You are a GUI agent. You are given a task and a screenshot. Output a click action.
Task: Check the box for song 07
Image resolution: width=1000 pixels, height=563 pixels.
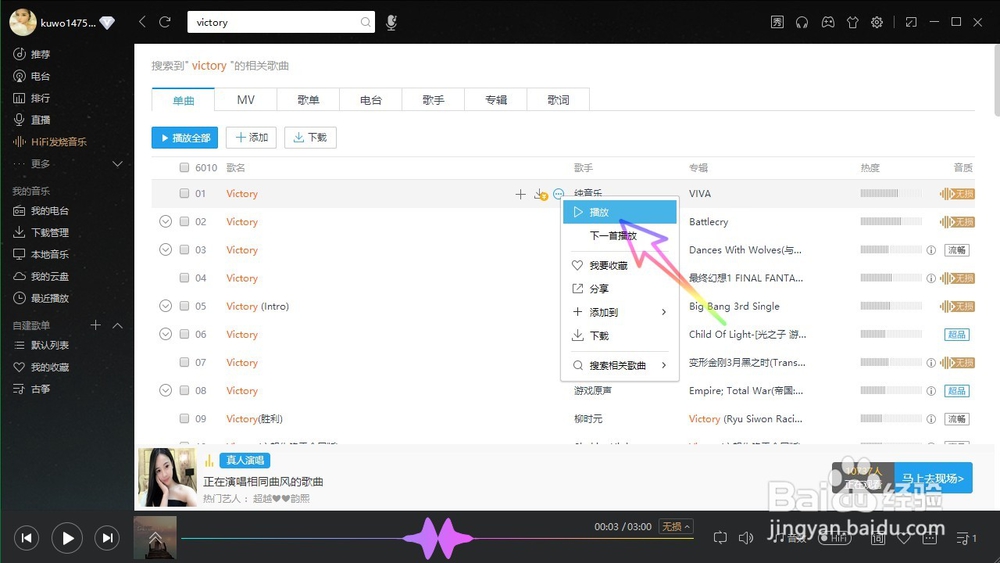tap(184, 362)
